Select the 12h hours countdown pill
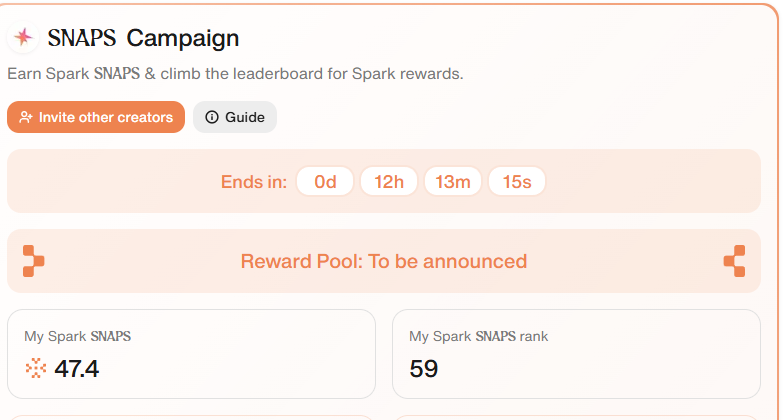 click(389, 181)
